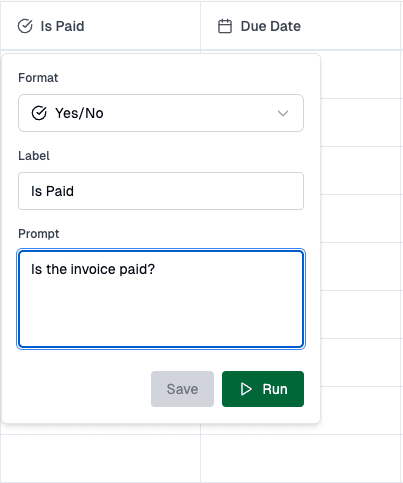Focus the Label input containing Is Paid
Viewport: 403px width, 483px height.
[x=161, y=191]
